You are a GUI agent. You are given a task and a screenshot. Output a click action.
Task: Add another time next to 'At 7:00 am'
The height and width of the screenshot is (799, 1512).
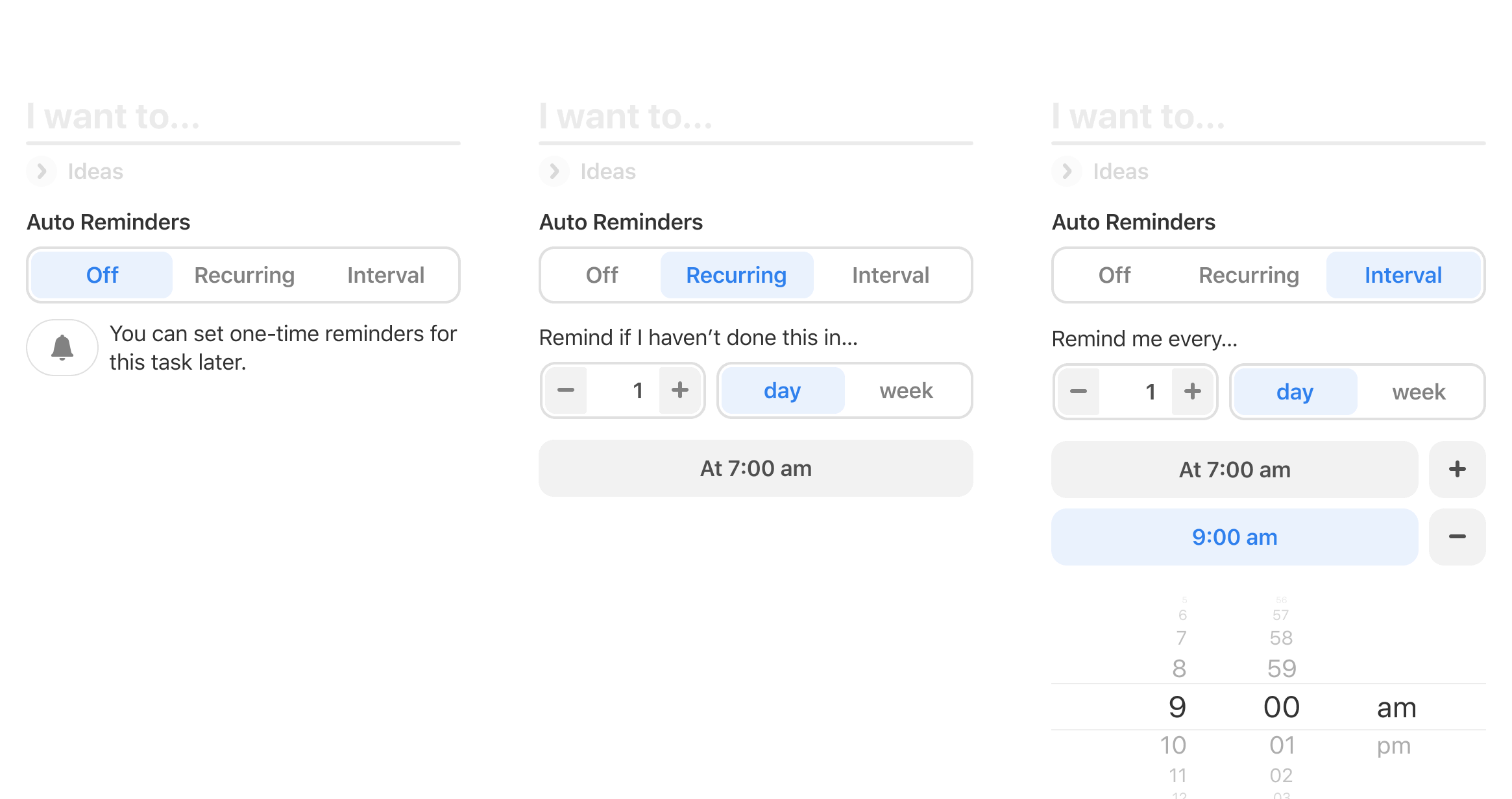click(1457, 470)
